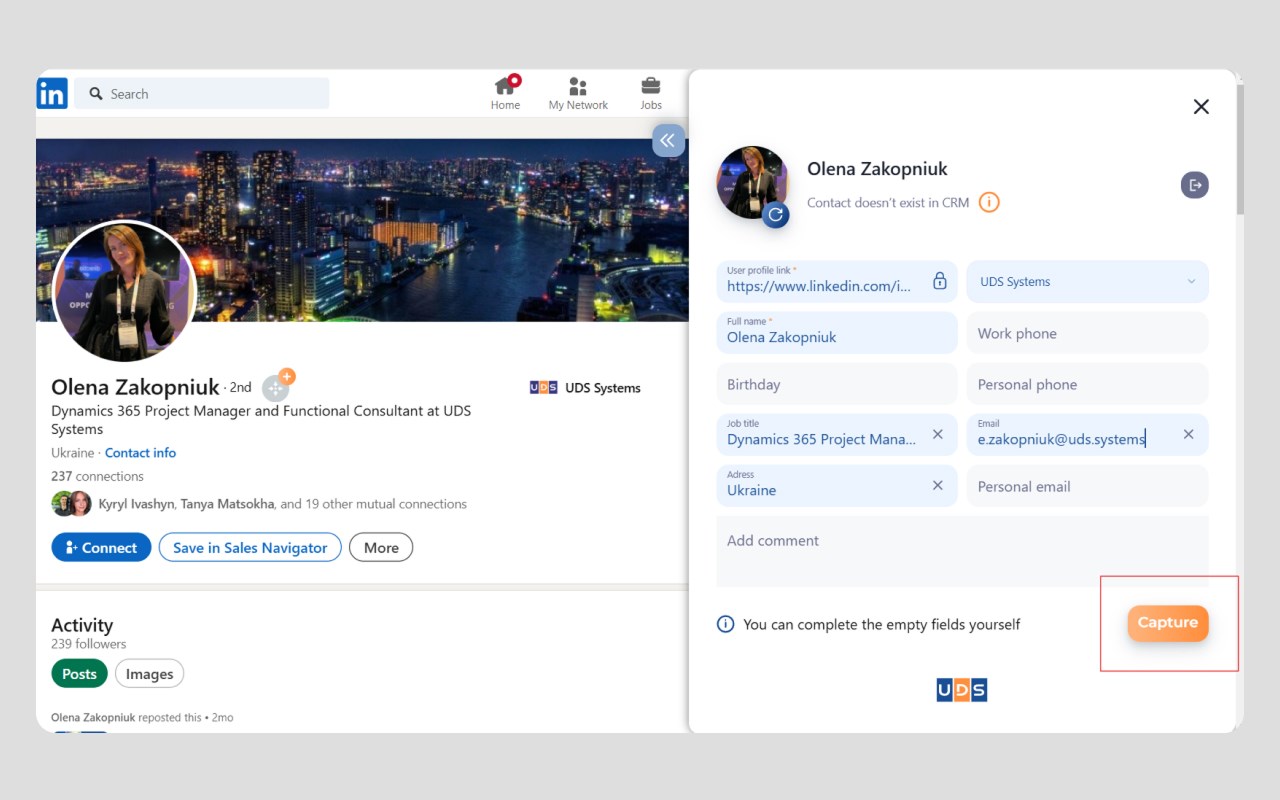Click Save in Sales Navigator button

(250, 547)
